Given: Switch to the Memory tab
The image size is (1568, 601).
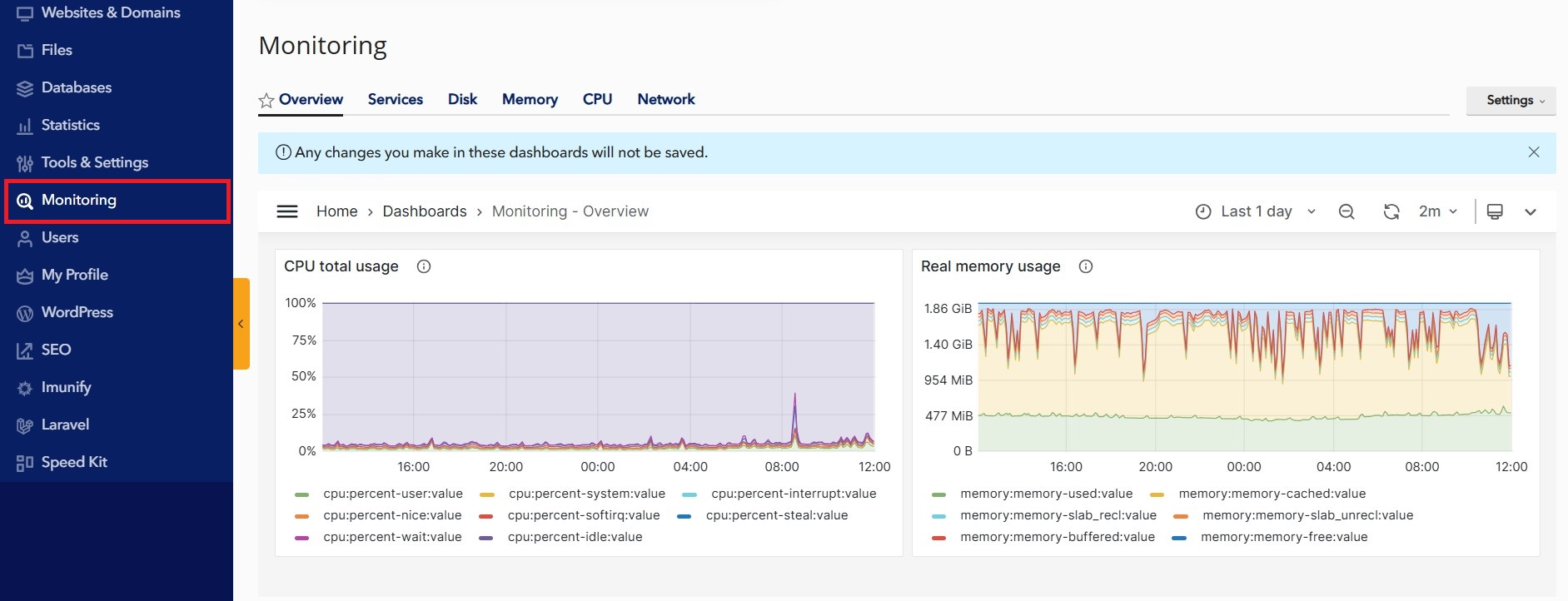Looking at the screenshot, I should point(530,99).
